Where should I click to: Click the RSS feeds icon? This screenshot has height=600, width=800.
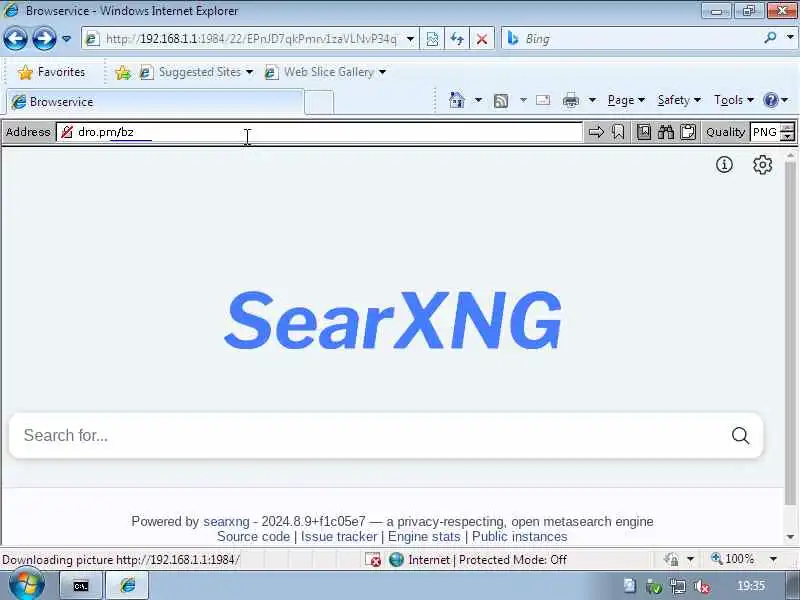(501, 101)
